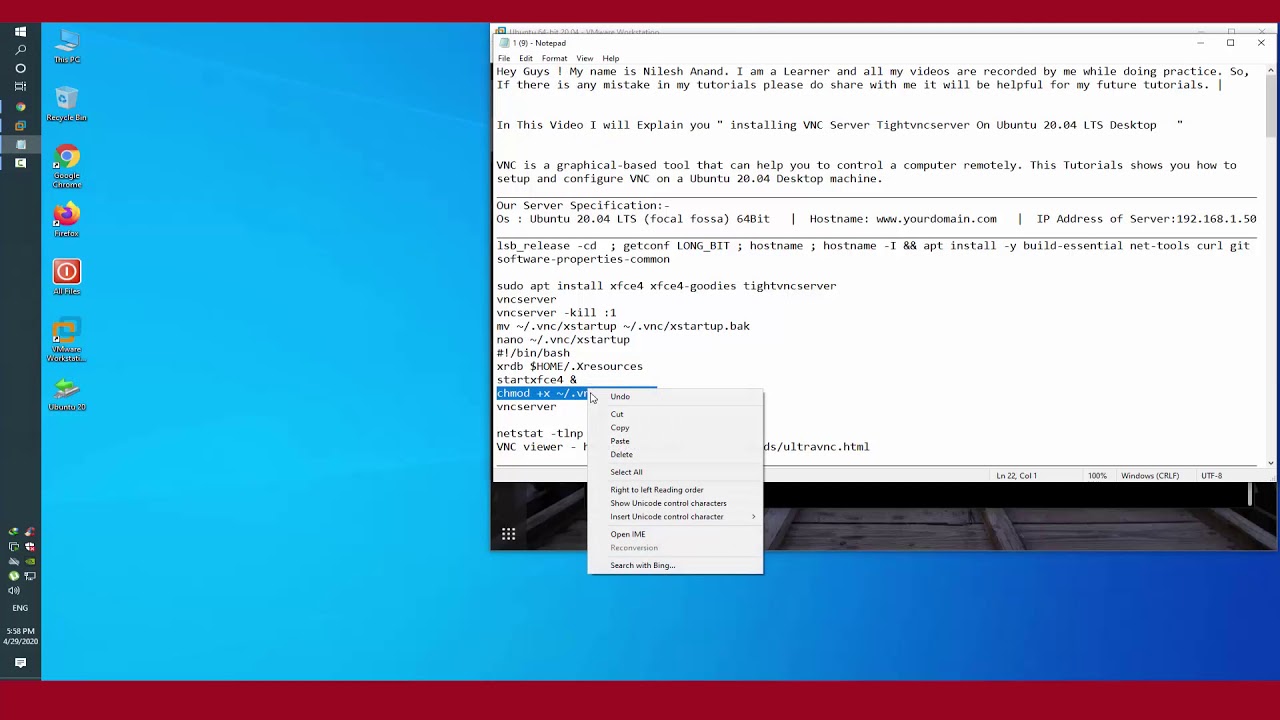Open the Windows Start button in taskbar

click(x=20, y=31)
